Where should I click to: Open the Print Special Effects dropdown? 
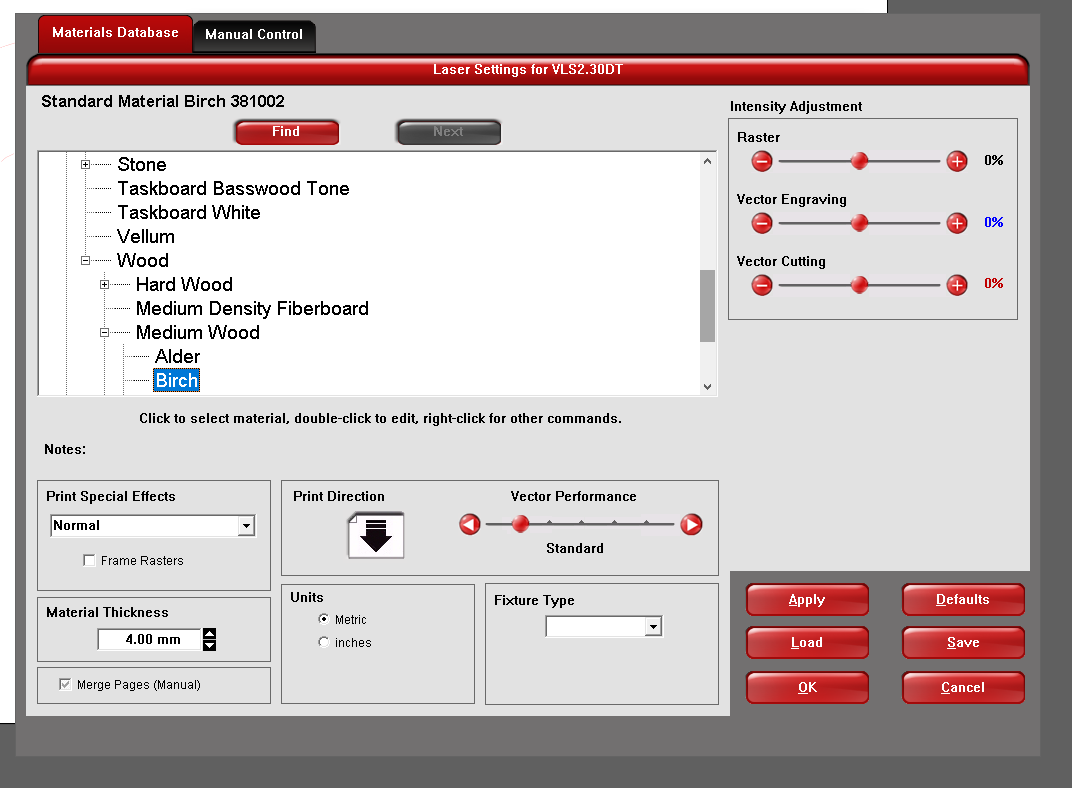[x=246, y=526]
